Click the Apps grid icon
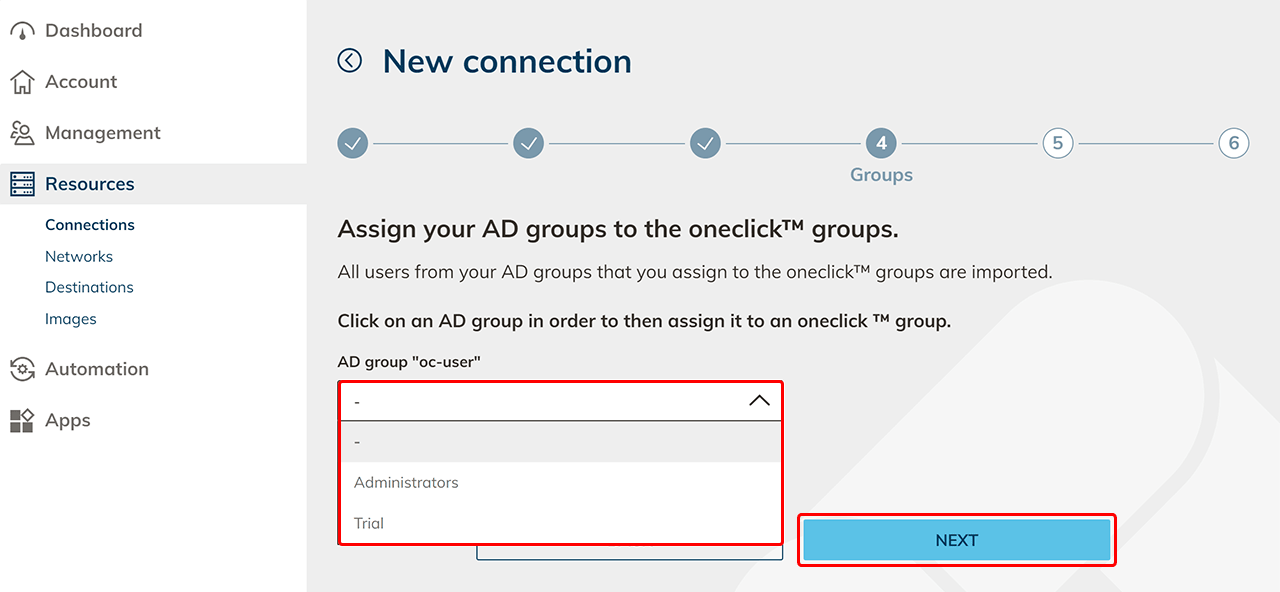 point(22,421)
